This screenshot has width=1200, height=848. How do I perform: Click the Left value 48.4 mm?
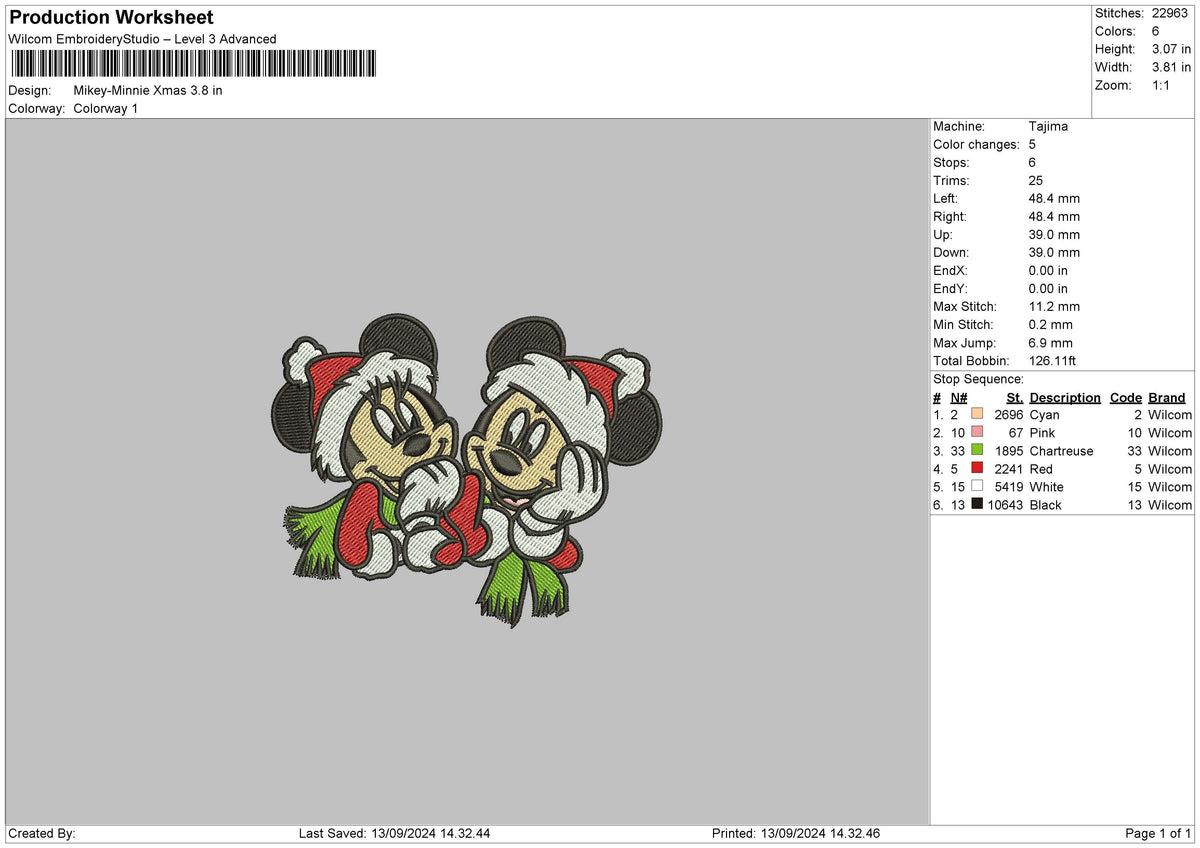(x=1054, y=198)
